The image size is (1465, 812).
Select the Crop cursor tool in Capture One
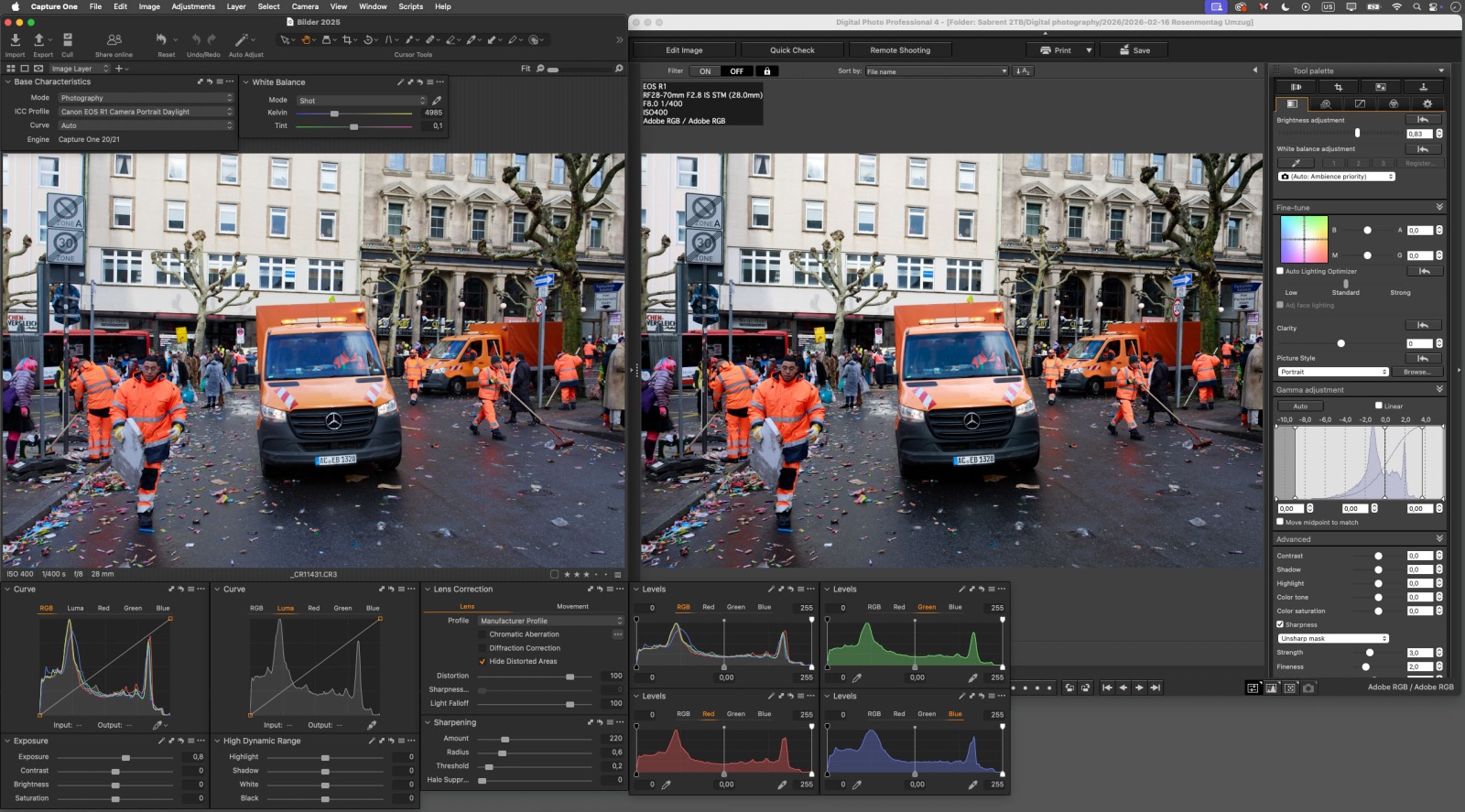click(348, 40)
